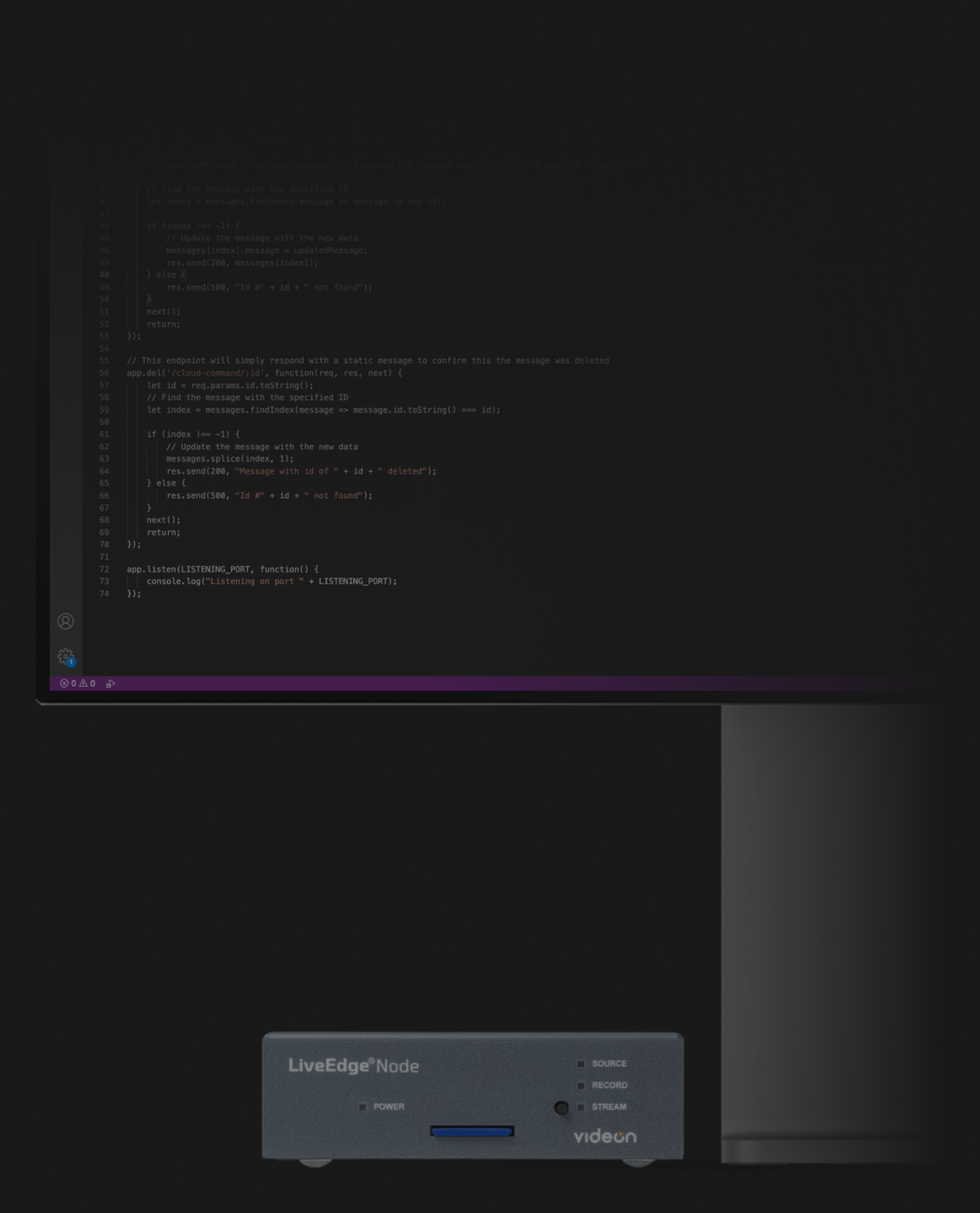Click the app.listen function call
This screenshot has width=980, height=1213.
point(150,569)
